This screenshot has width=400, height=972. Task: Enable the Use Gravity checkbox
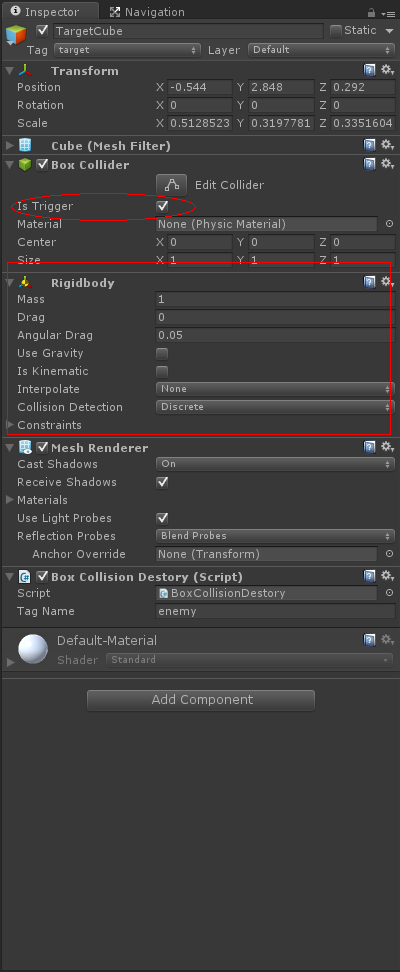pyautogui.click(x=162, y=354)
